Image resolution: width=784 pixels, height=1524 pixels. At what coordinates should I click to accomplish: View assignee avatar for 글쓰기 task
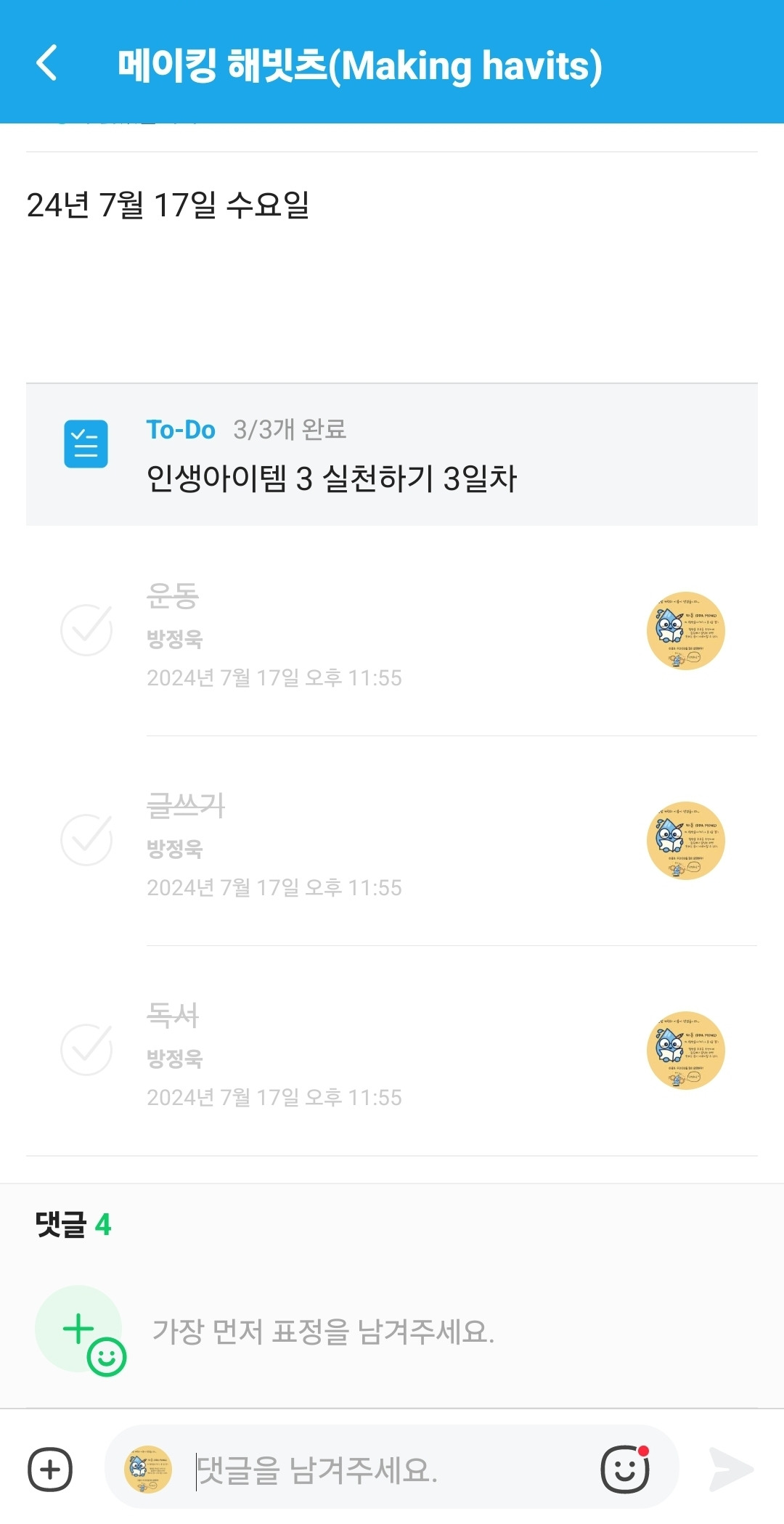click(x=685, y=840)
